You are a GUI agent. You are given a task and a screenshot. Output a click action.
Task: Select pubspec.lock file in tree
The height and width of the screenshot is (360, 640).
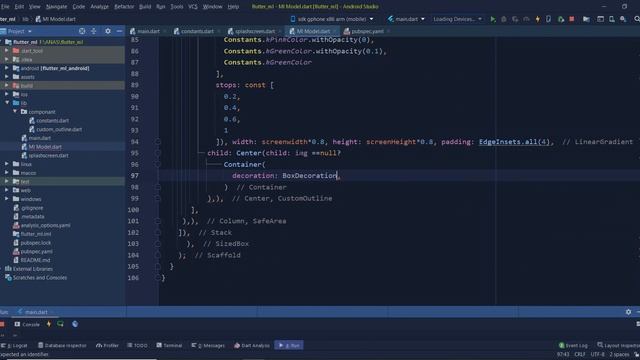click(x=36, y=242)
